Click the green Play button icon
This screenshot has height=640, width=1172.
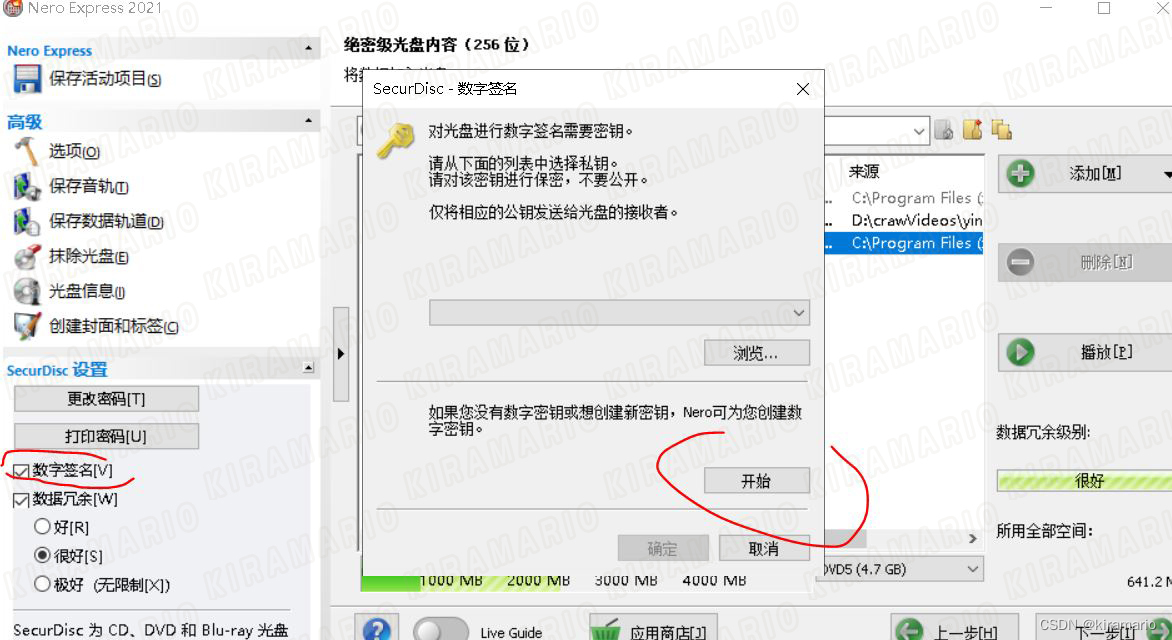pyautogui.click(x=1020, y=351)
